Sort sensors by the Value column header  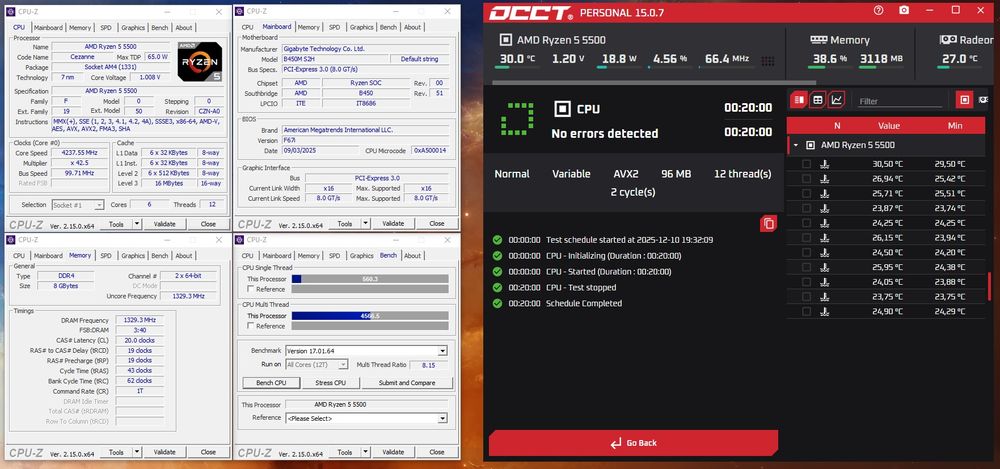tap(889, 126)
